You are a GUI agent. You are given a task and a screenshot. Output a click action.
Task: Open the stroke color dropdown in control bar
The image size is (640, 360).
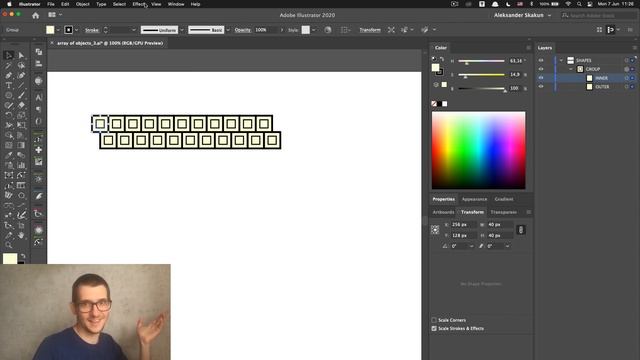[76, 30]
